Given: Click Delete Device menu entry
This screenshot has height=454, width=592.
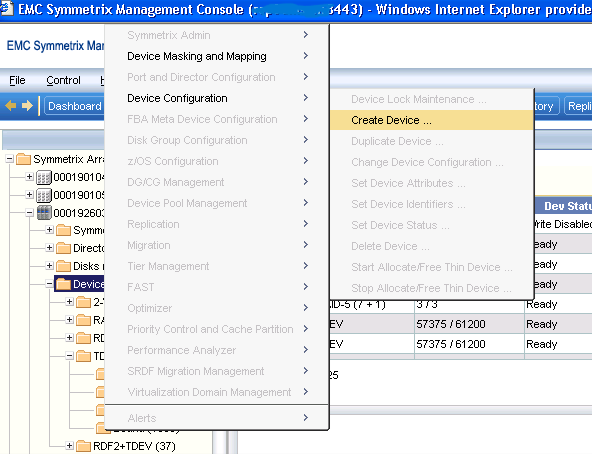Looking at the screenshot, I should coord(432,246).
